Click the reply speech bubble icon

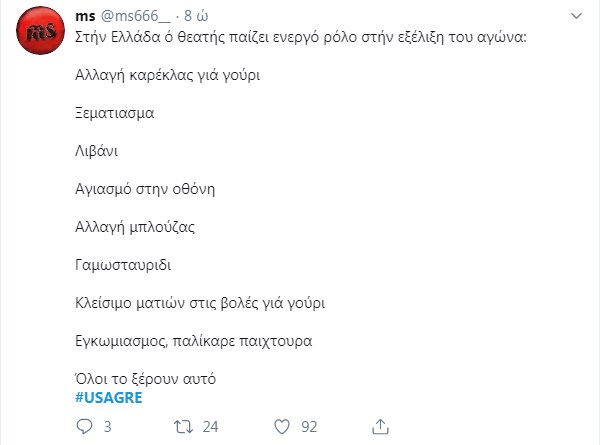click(x=84, y=426)
